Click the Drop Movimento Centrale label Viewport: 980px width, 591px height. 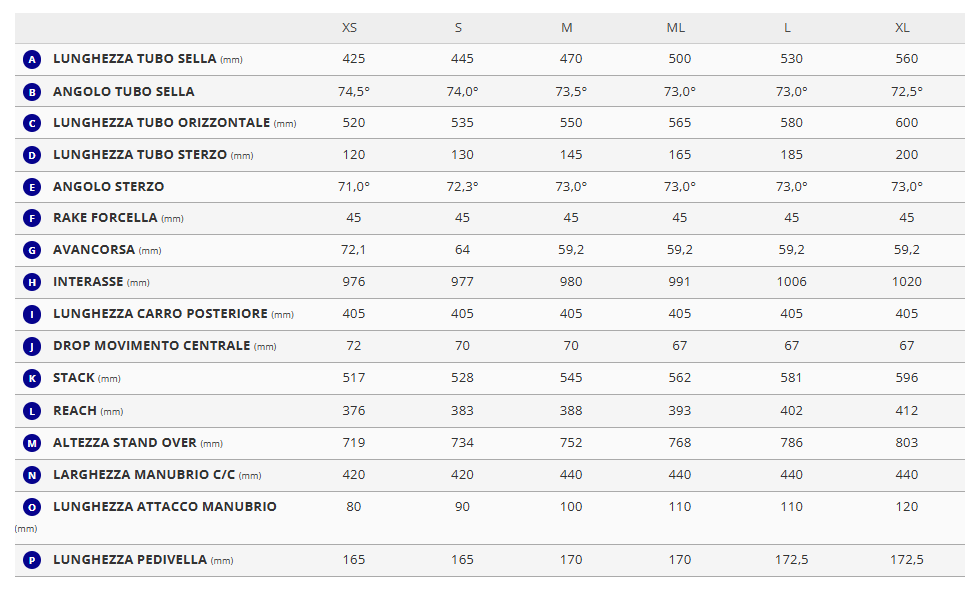[151, 346]
